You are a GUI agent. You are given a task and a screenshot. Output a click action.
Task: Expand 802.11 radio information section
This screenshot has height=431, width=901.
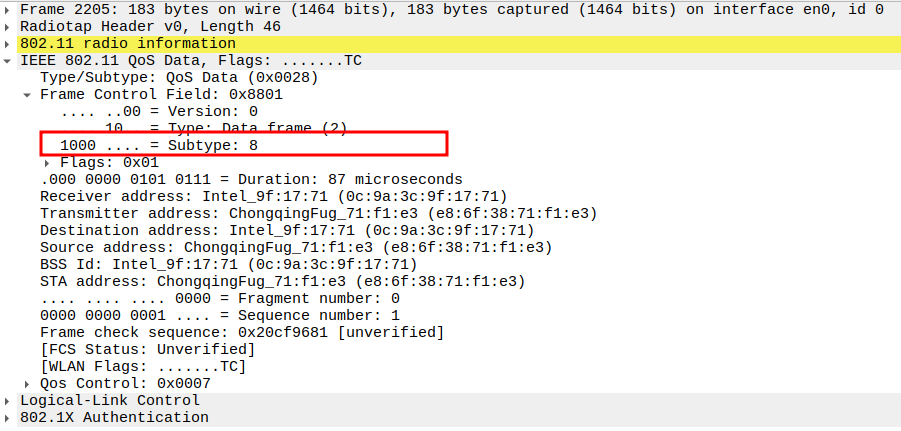(9, 44)
